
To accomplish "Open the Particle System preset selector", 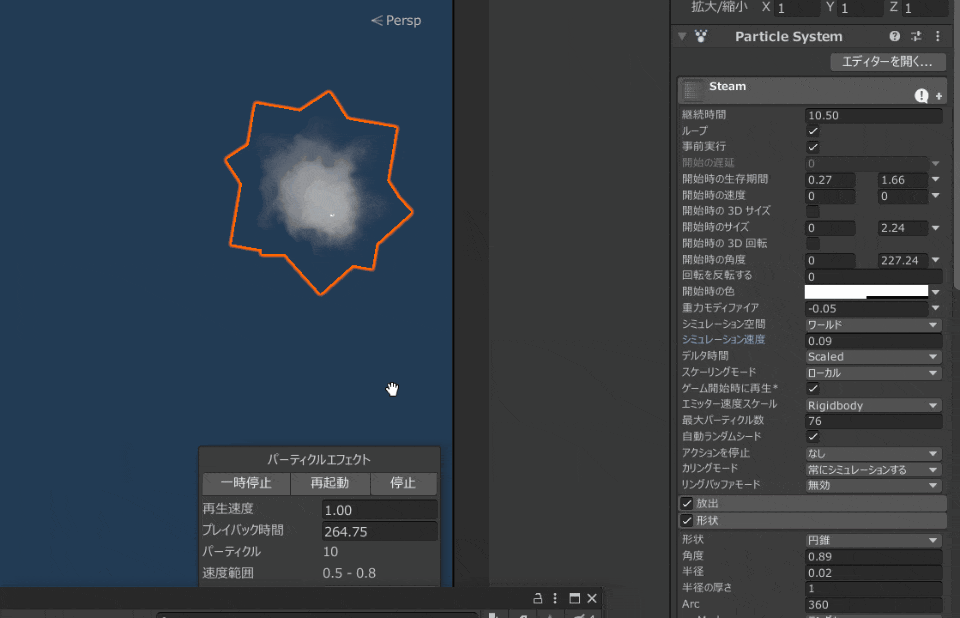I will point(916,36).
